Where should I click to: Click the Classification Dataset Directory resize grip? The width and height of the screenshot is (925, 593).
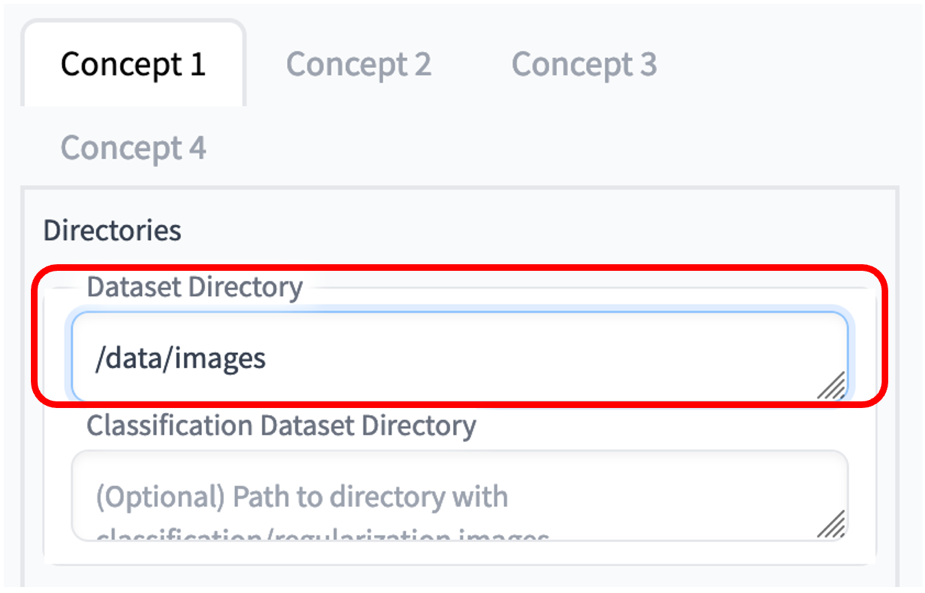tap(831, 523)
